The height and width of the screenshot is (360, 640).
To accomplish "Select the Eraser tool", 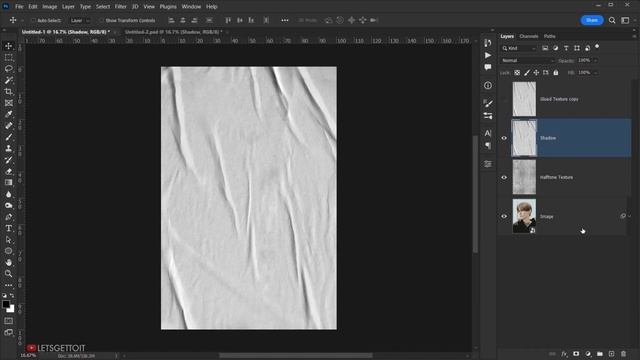I will [9, 171].
